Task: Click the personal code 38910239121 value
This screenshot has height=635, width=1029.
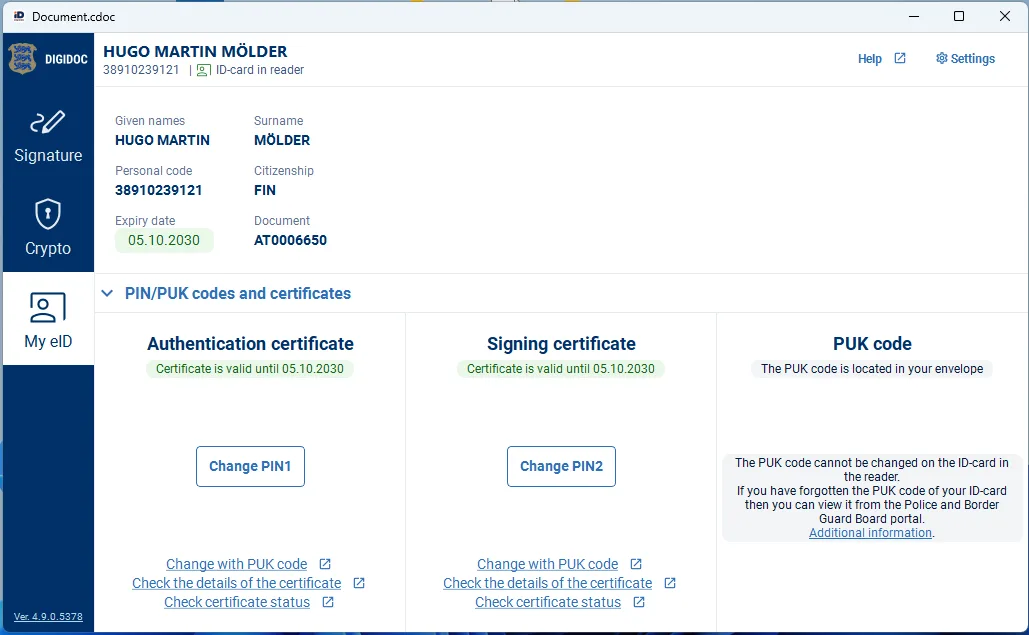Action: tap(159, 190)
